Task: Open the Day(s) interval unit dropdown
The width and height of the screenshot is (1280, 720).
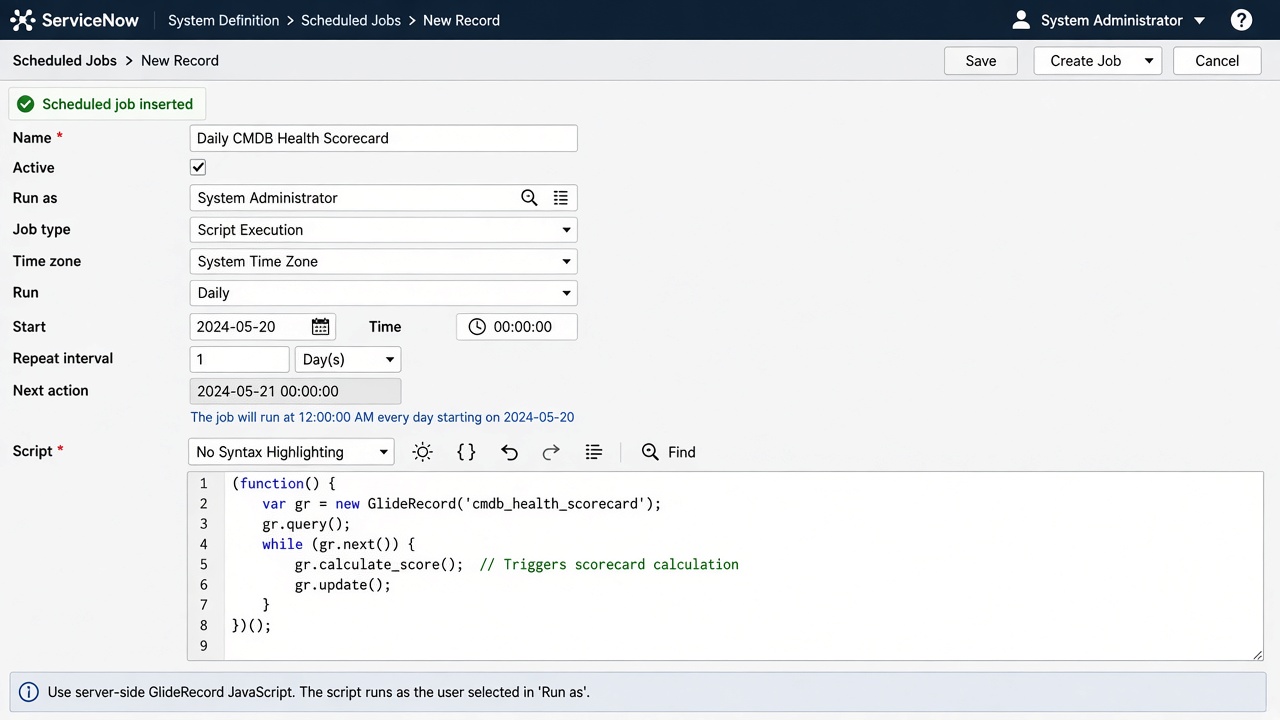Action: 348,359
